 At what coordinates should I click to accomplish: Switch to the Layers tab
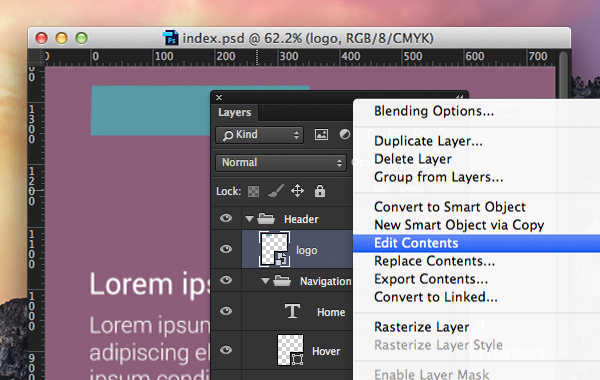[234, 112]
